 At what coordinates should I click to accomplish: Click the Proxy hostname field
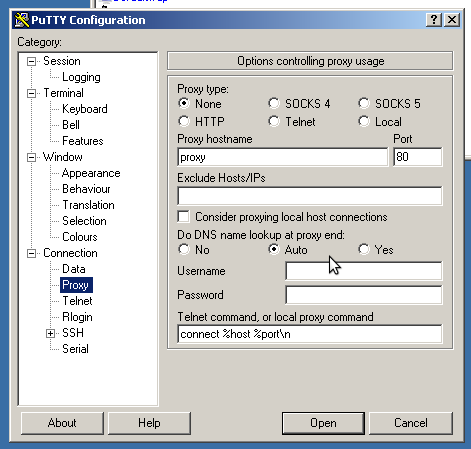click(x=283, y=157)
